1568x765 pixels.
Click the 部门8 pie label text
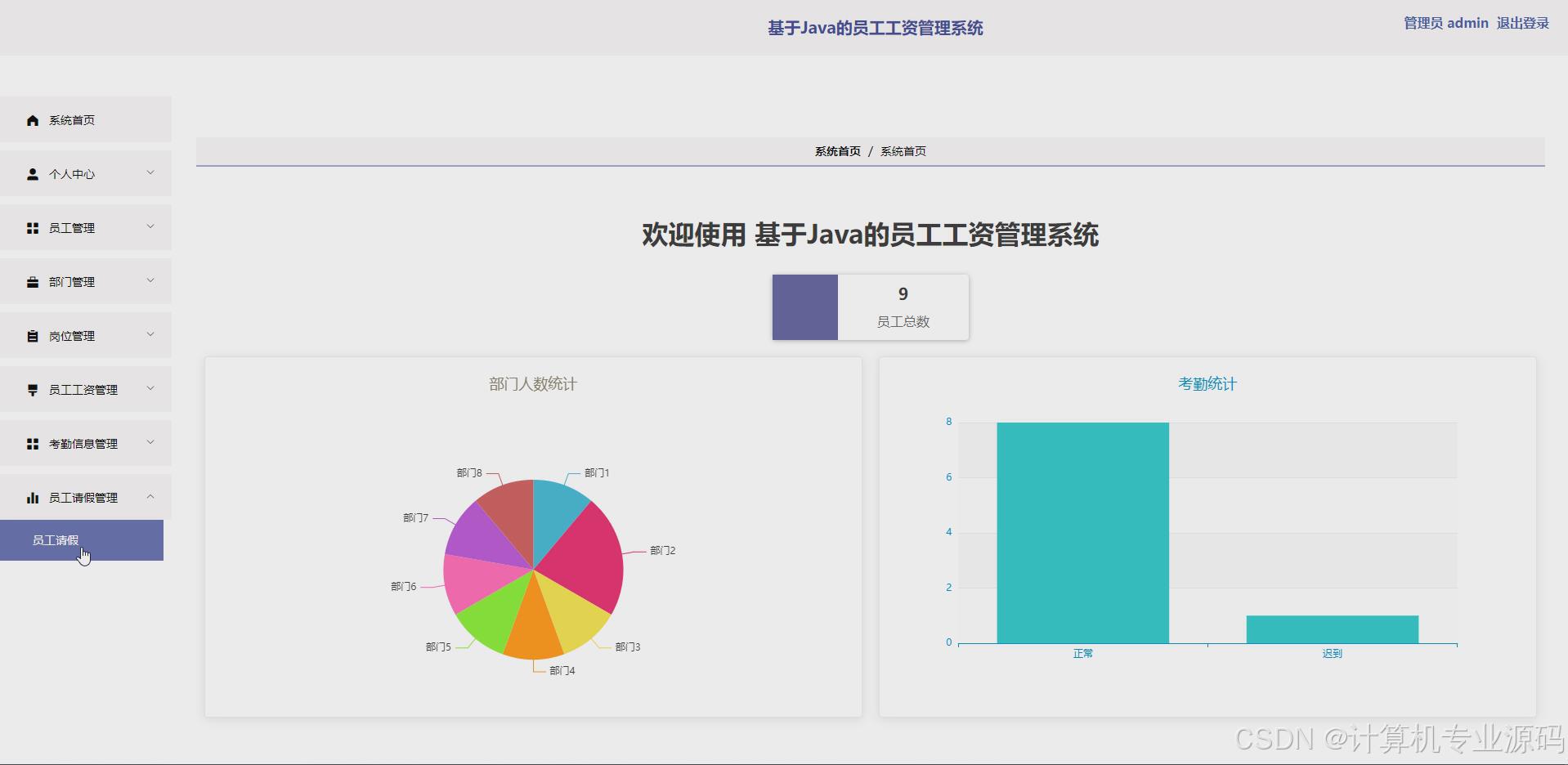[469, 473]
